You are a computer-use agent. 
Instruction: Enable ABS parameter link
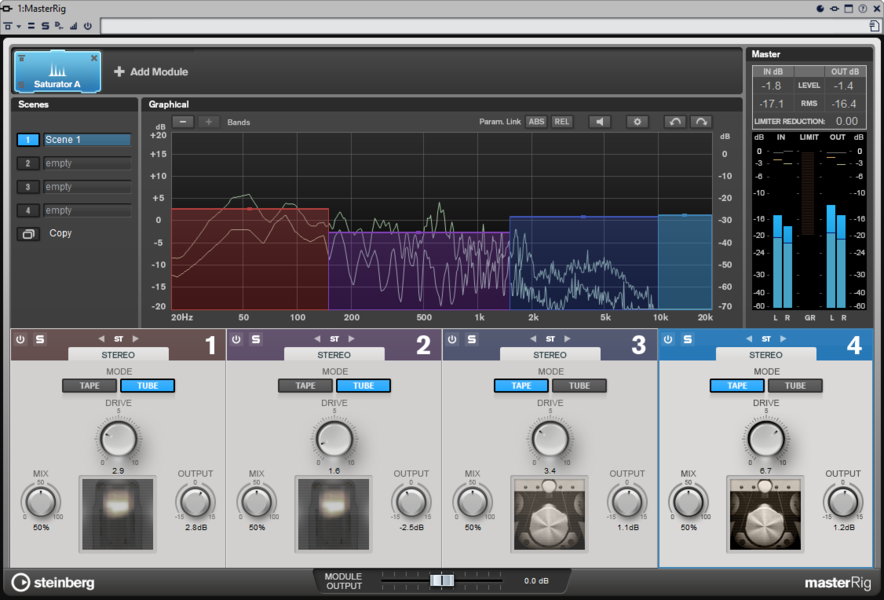[536, 122]
